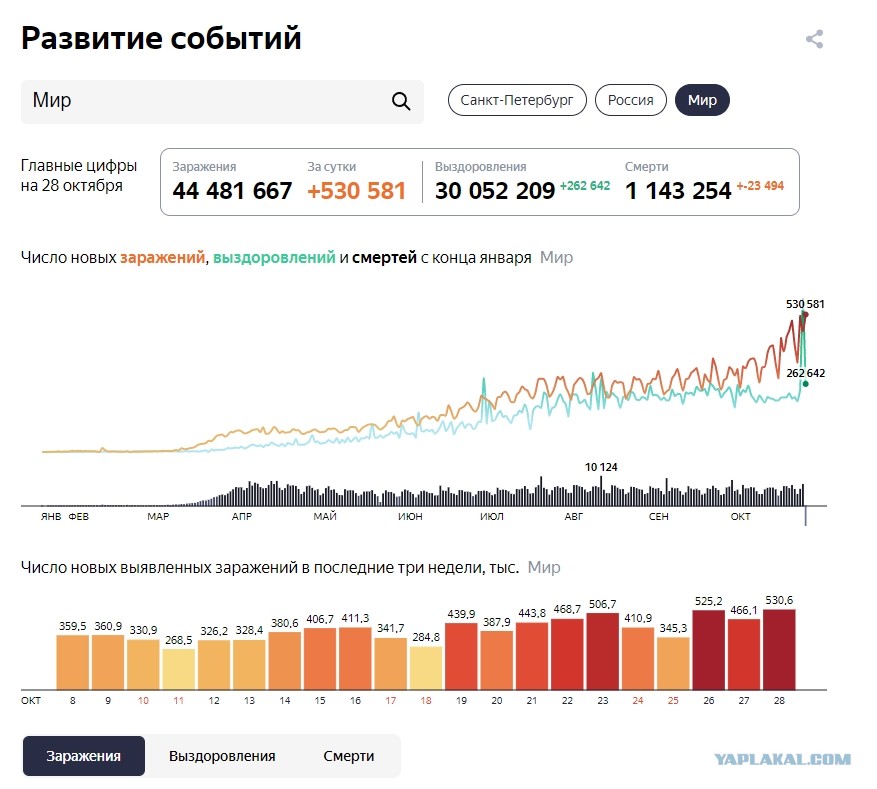Click the share icon at top right
This screenshot has width=877, height=789.
[814, 39]
